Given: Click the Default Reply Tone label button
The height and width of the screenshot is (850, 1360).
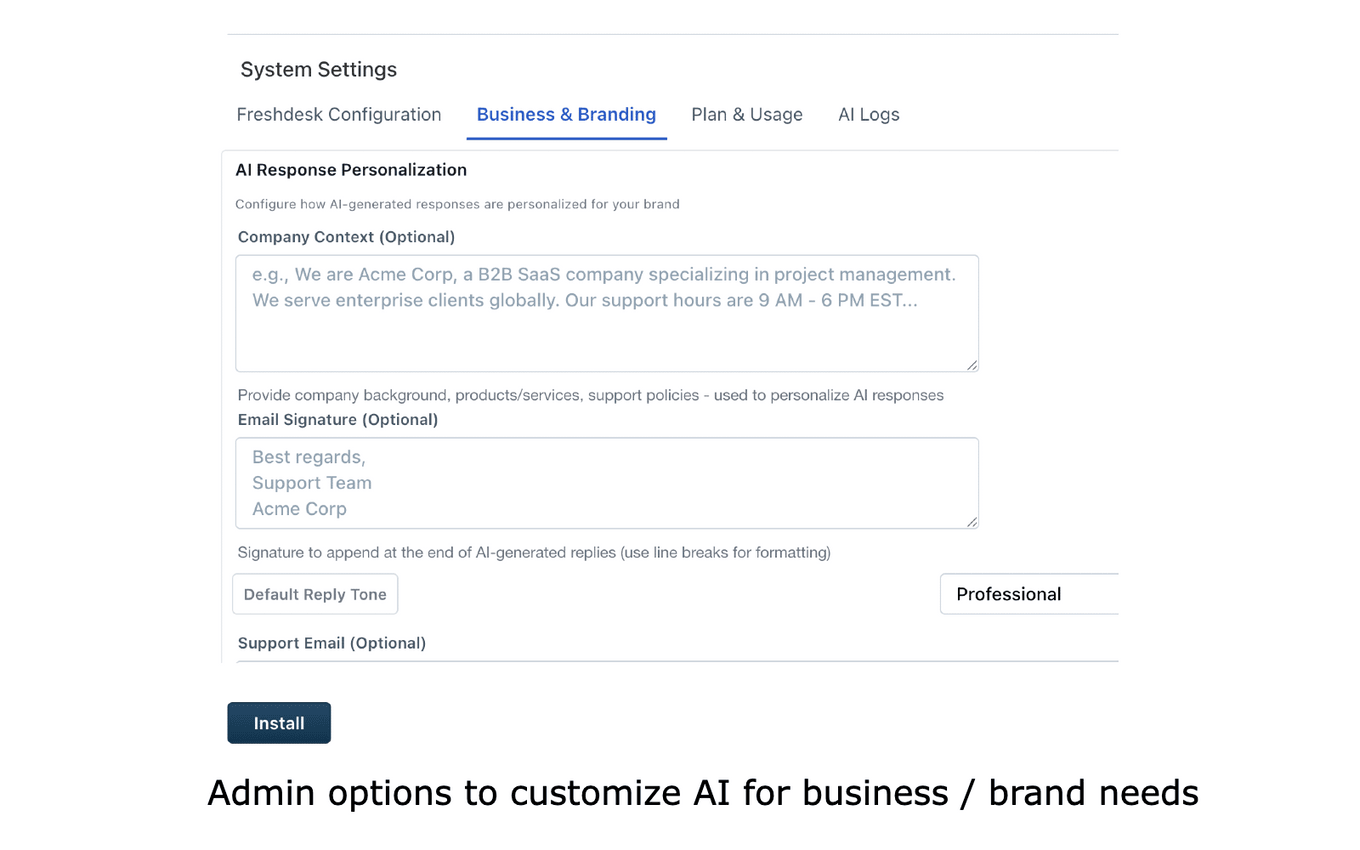Looking at the screenshot, I should [315, 593].
